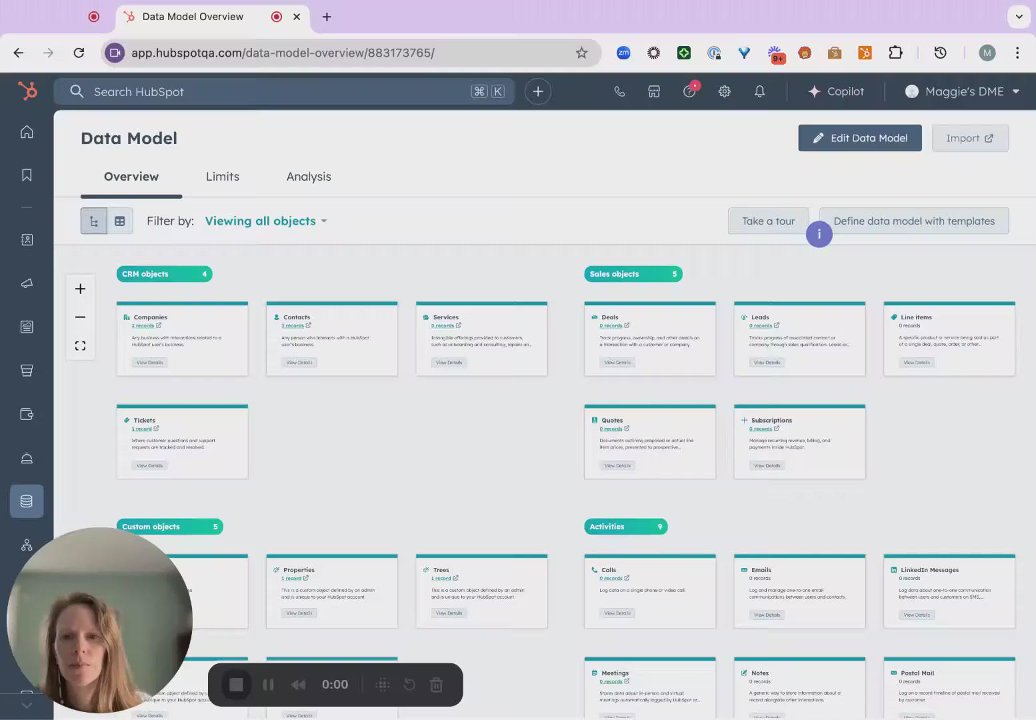Click View Details on the Companies card
This screenshot has width=1036, height=720.
tap(150, 362)
